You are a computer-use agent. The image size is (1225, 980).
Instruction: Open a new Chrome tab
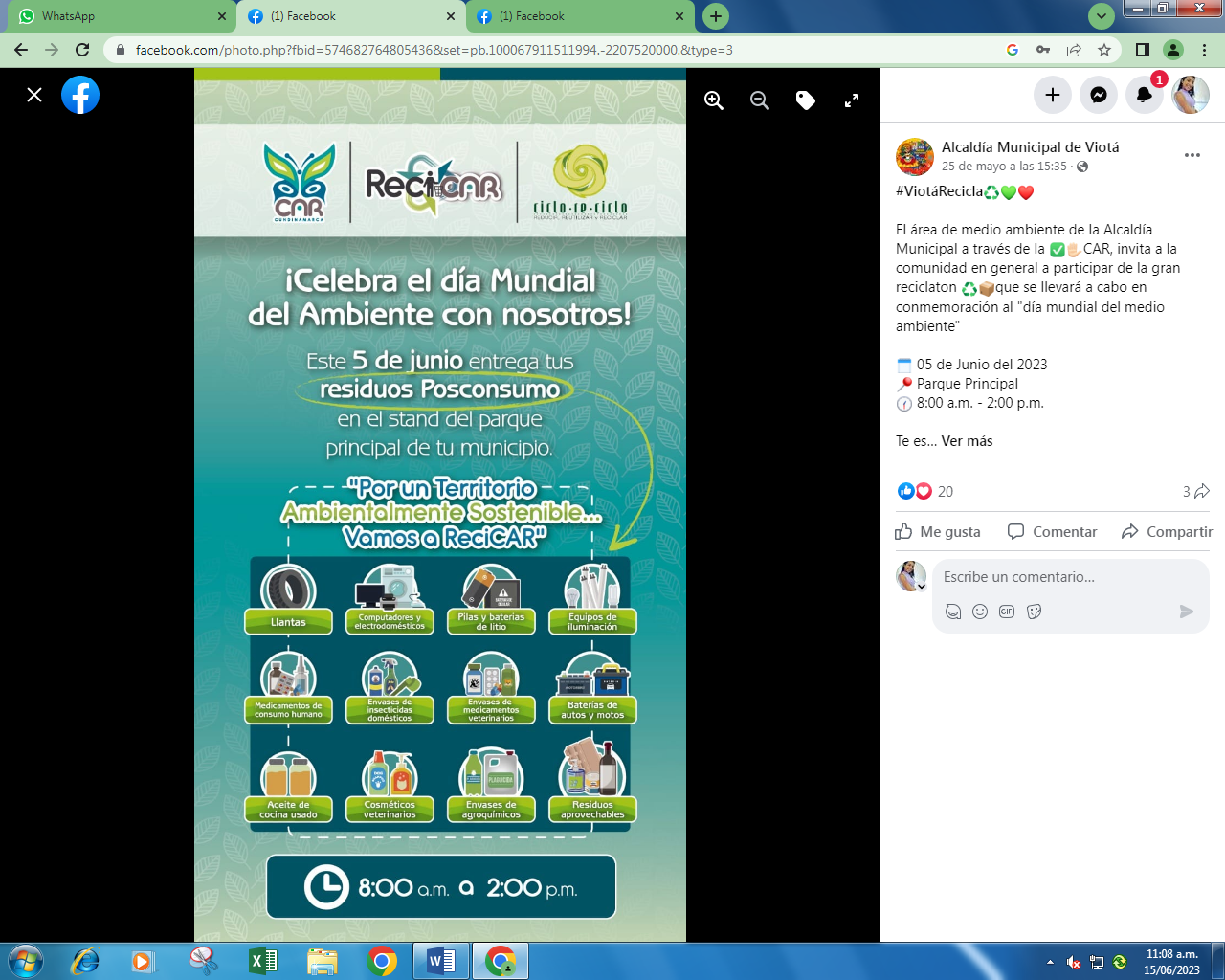pos(716,16)
